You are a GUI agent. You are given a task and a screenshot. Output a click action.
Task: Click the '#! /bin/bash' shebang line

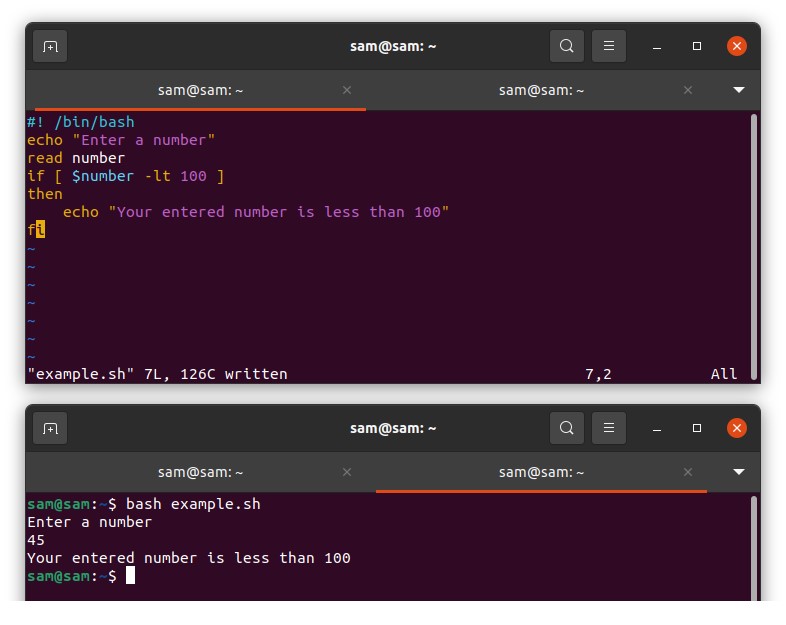81,122
